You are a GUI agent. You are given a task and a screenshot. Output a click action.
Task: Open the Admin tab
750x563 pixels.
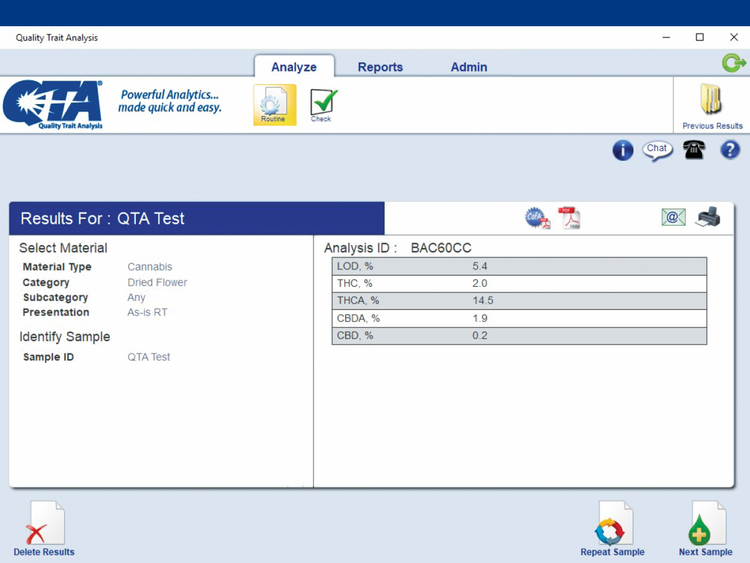[469, 67]
